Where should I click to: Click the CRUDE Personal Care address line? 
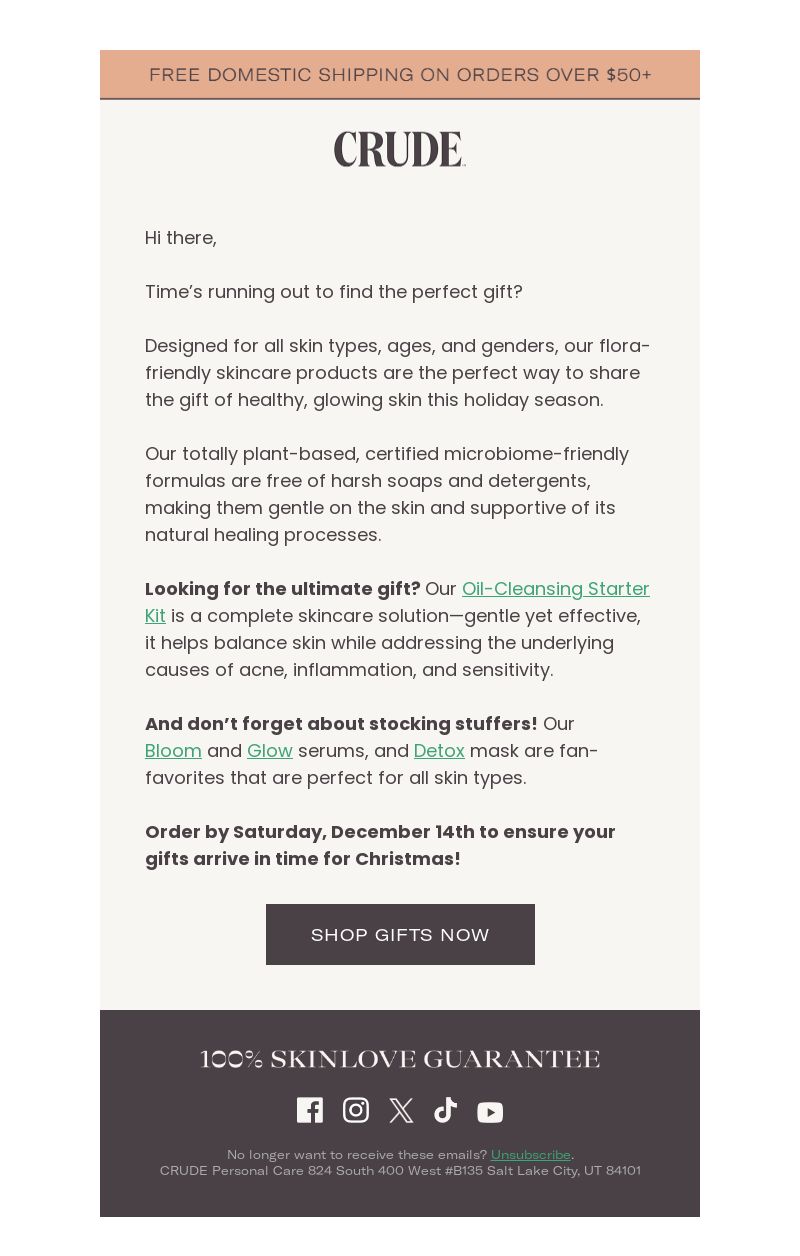pos(400,1170)
